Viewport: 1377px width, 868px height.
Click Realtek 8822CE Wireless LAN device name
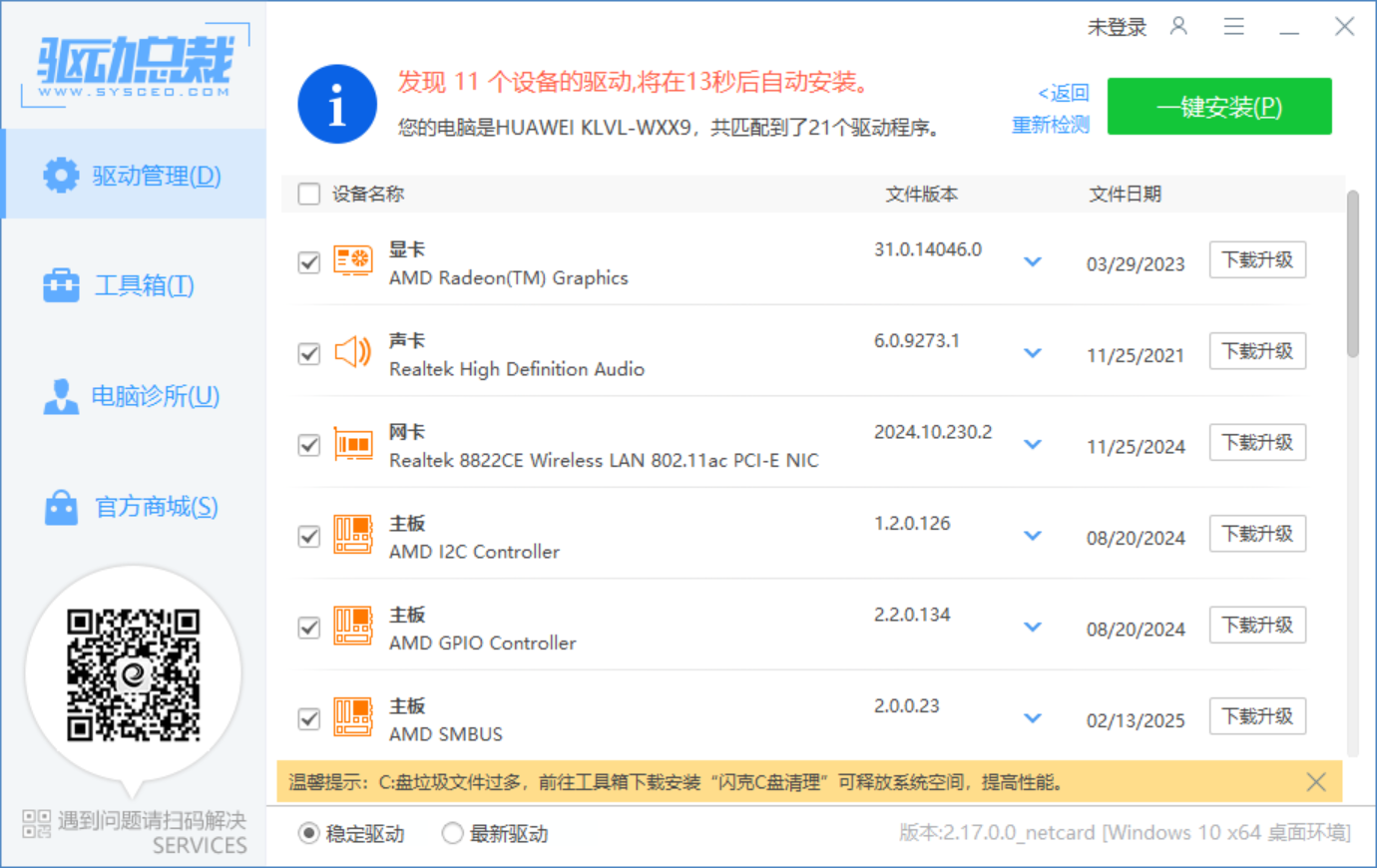coord(604,460)
